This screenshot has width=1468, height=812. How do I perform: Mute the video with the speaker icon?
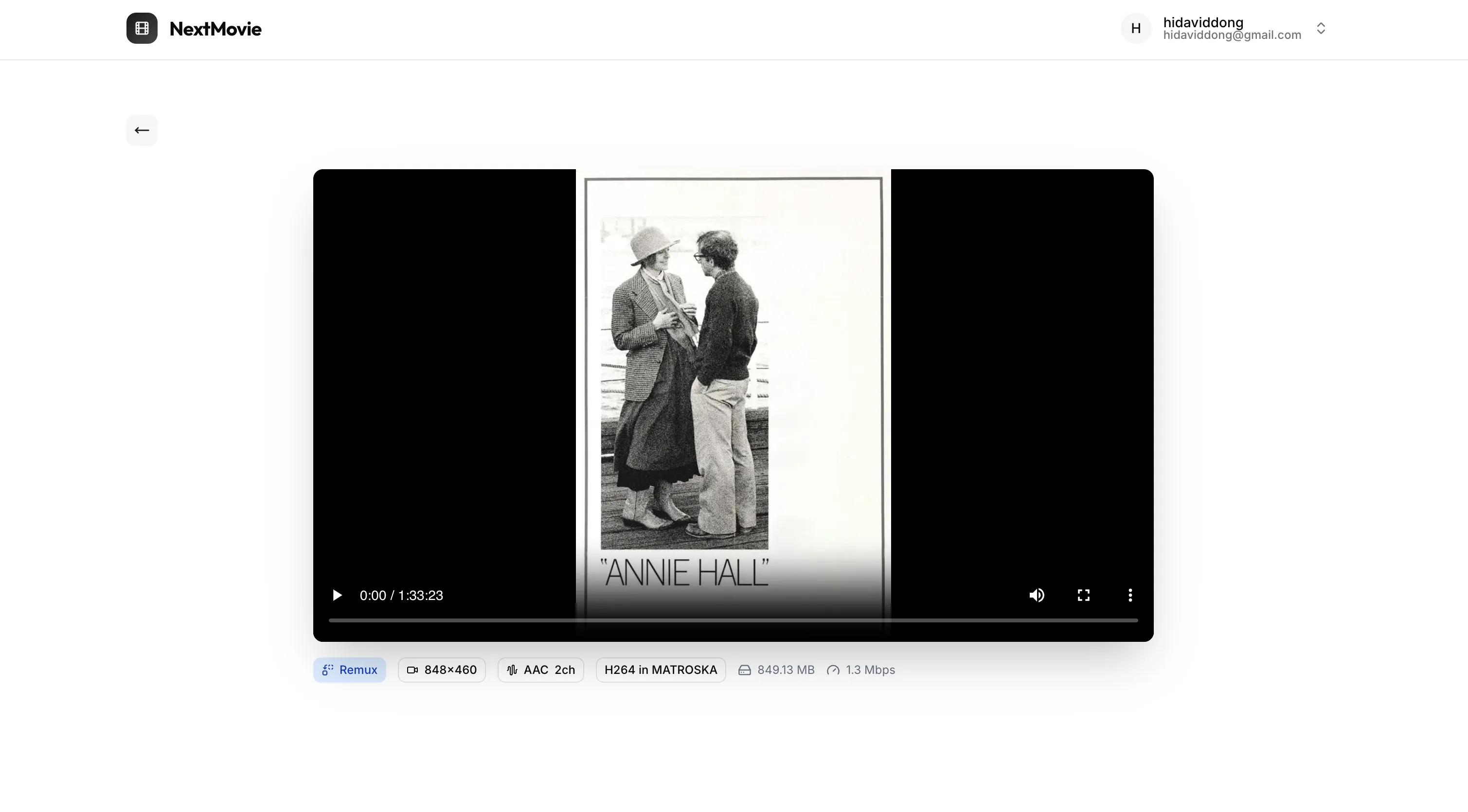(x=1037, y=596)
